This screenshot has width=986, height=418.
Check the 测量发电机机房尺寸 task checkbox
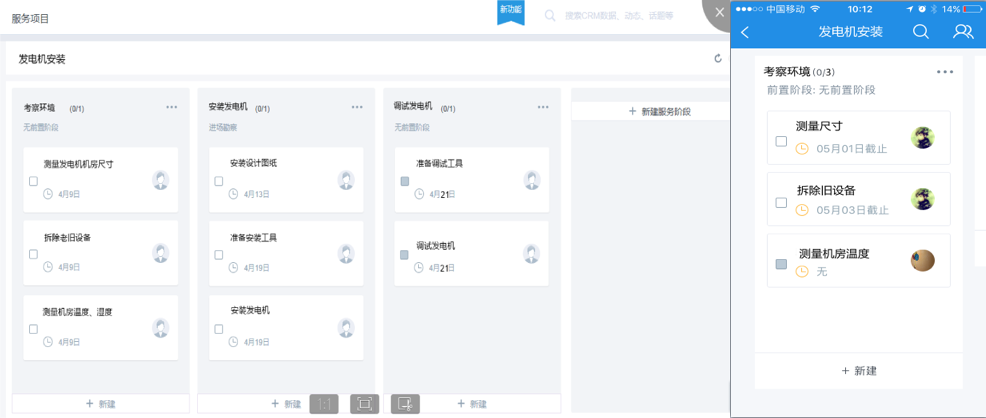coord(33,181)
